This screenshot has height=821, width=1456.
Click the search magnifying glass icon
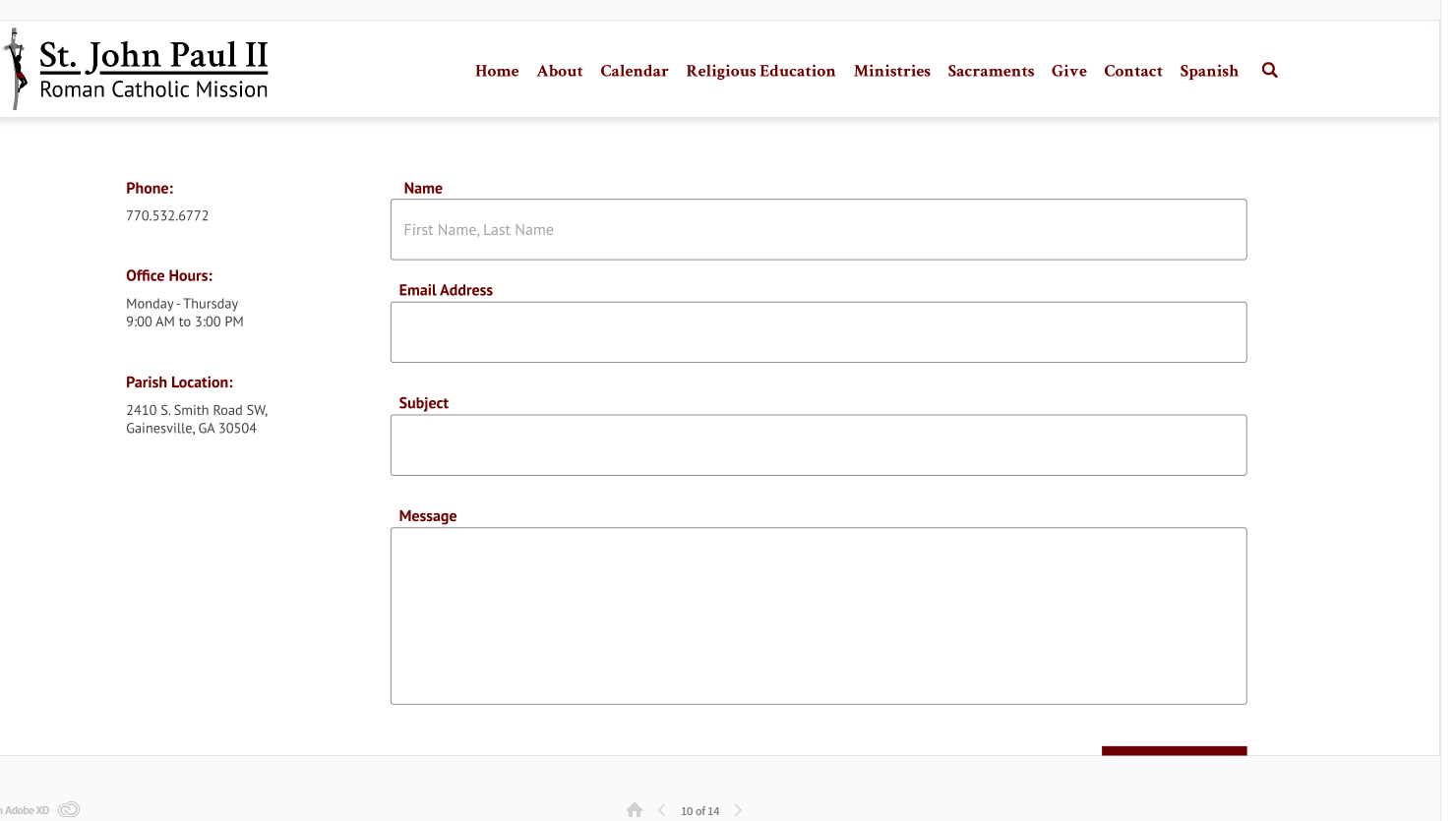click(1269, 70)
